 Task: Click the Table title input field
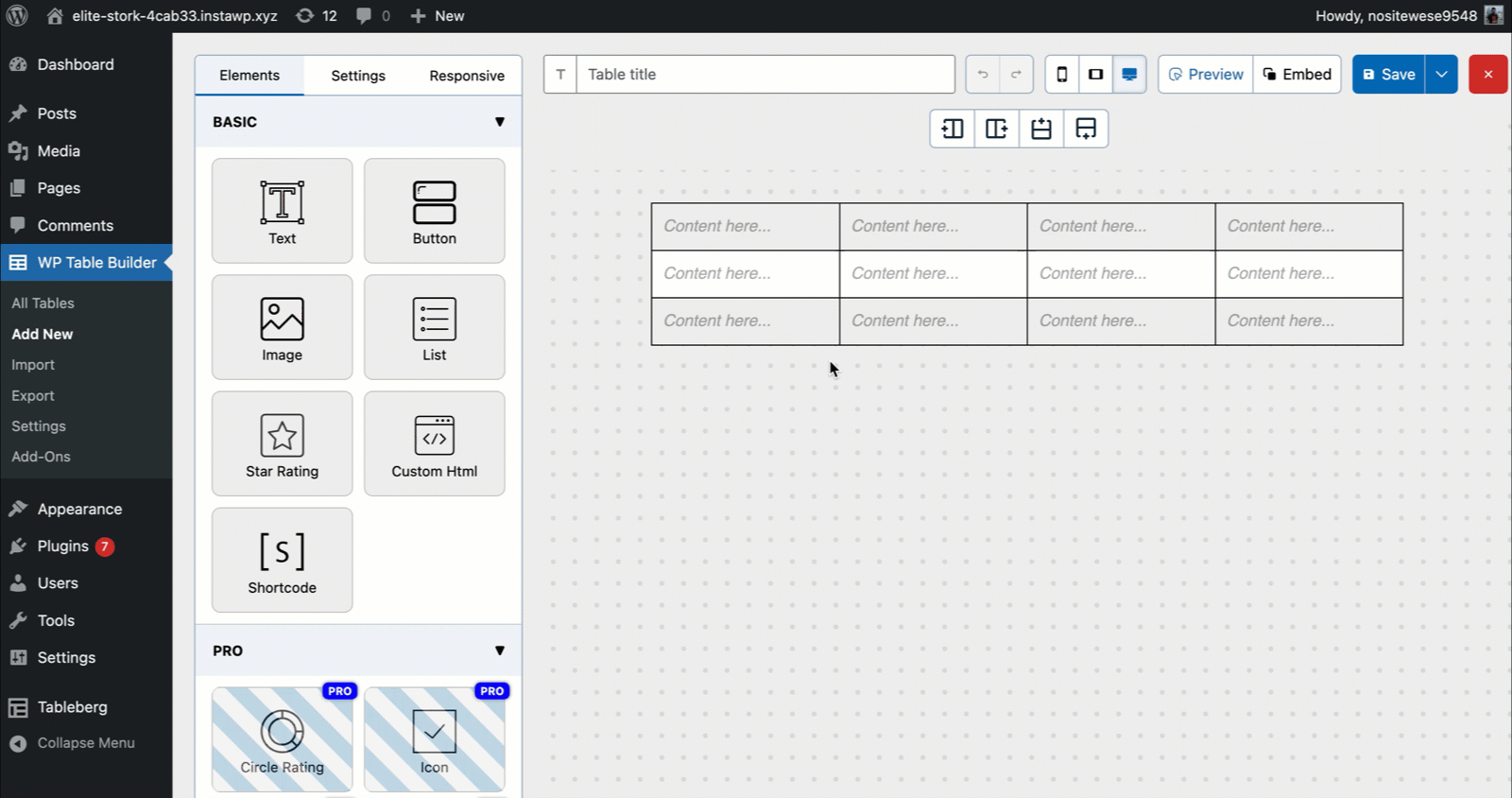pyautogui.click(x=765, y=75)
